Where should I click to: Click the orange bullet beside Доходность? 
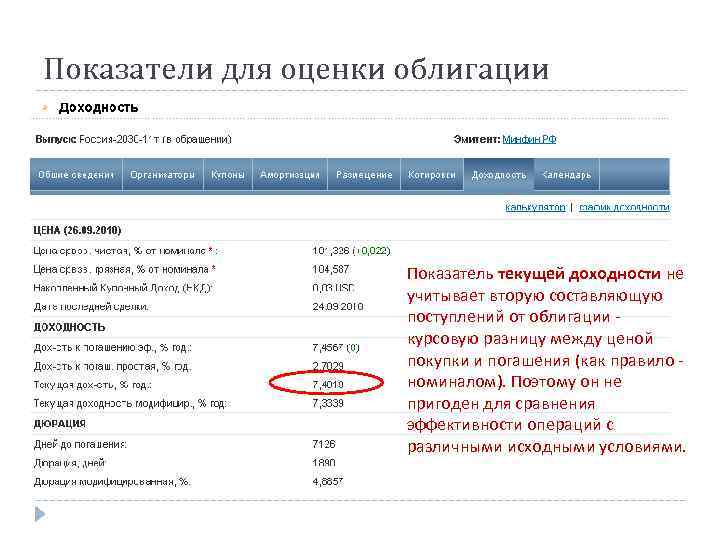(45, 108)
